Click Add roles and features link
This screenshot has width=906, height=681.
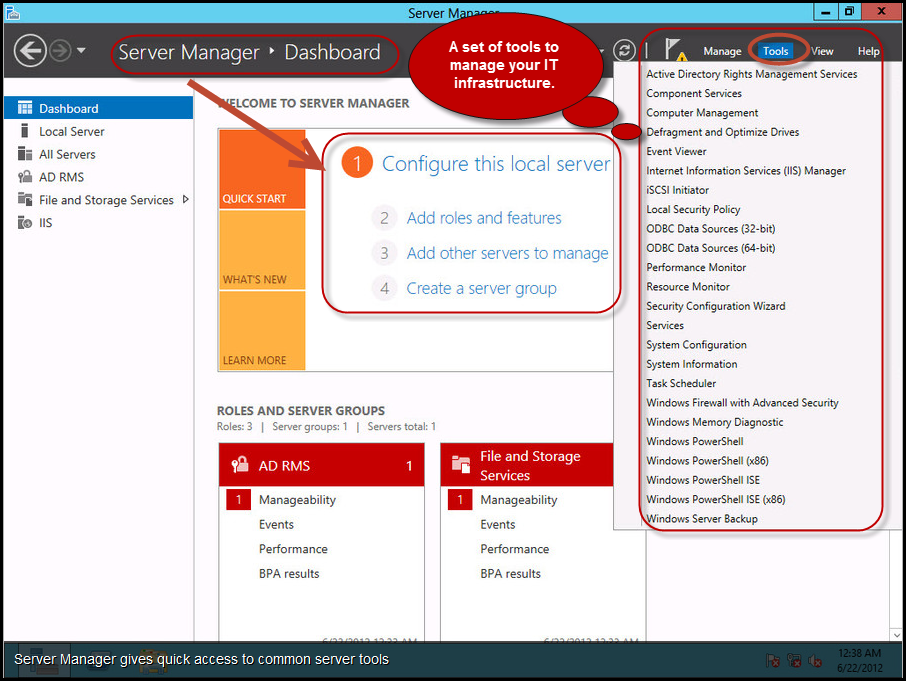coord(484,218)
